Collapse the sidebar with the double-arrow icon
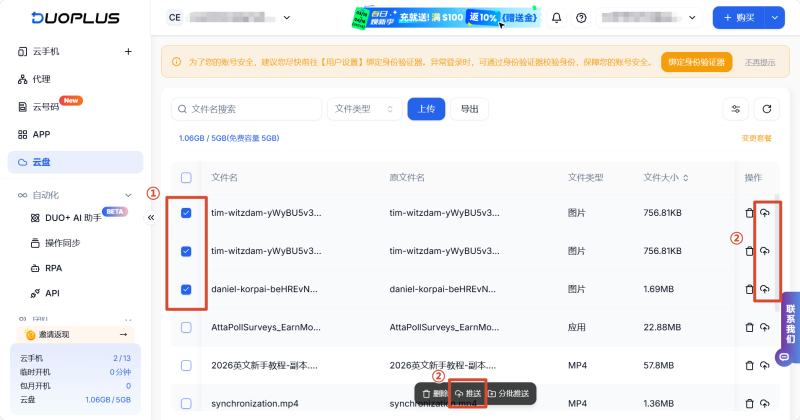The width and height of the screenshot is (800, 420). (x=151, y=217)
